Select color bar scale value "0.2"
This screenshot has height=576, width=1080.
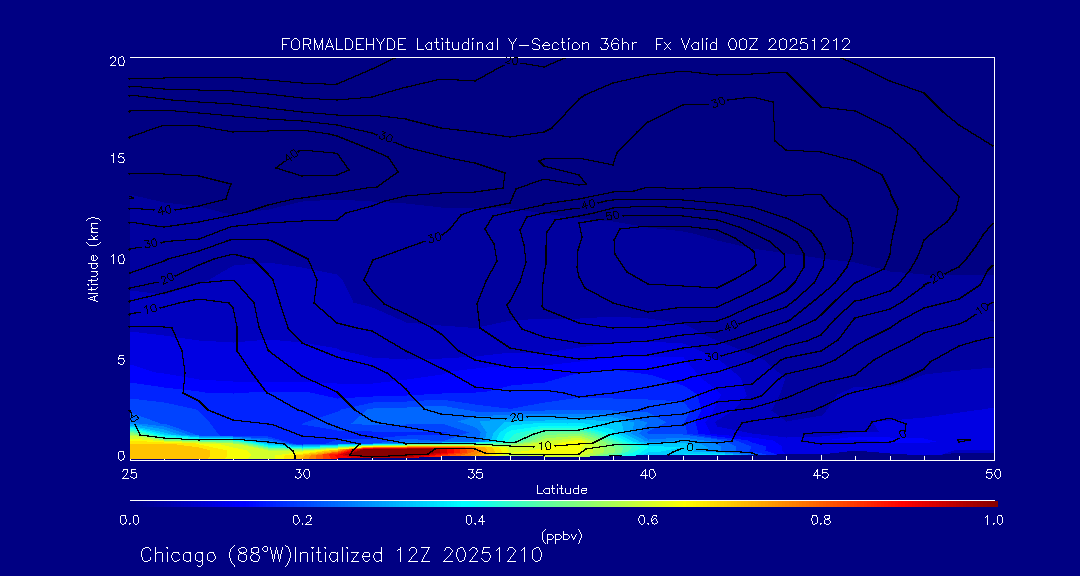[302, 520]
